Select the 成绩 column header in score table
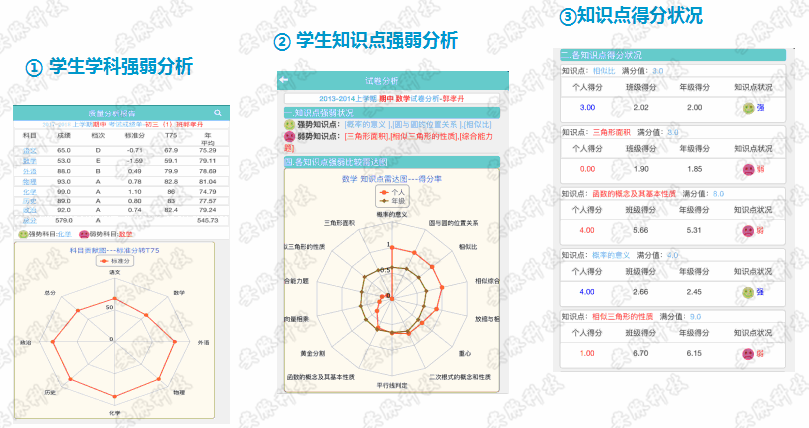 pyautogui.click(x=64, y=135)
